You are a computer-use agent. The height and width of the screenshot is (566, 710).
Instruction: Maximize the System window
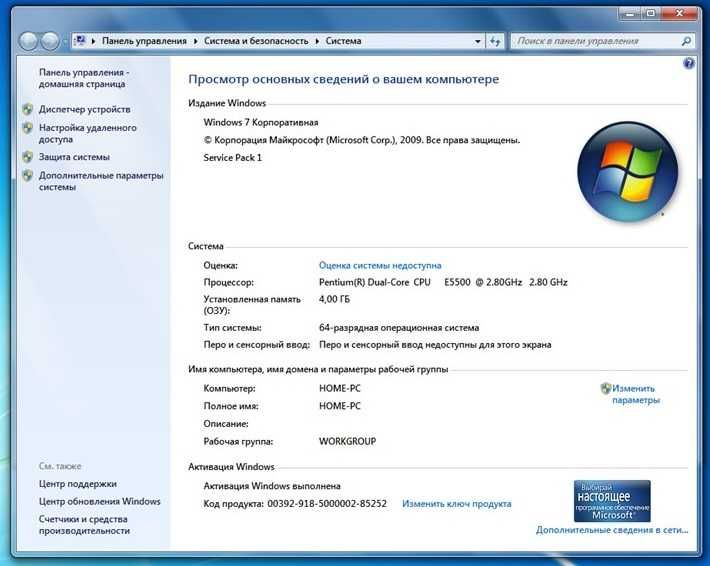point(650,14)
